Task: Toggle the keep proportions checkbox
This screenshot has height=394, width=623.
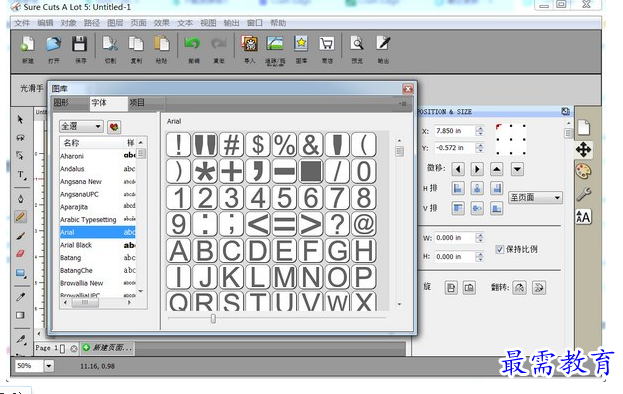Action: [499, 249]
